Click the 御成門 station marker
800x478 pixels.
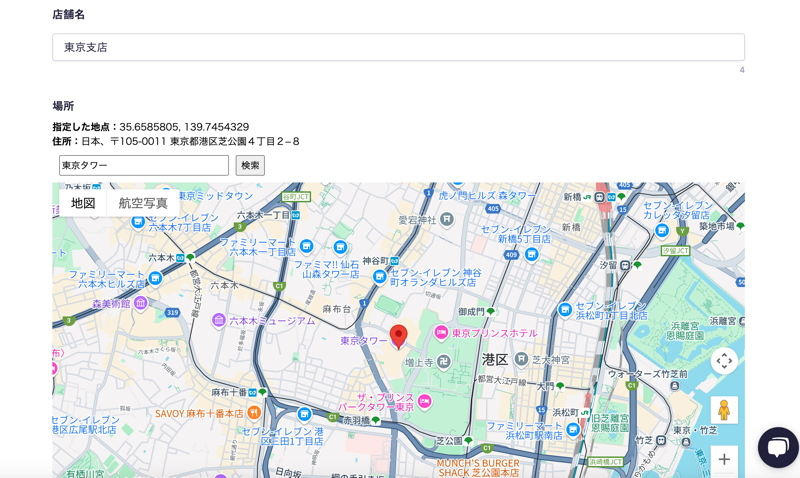(490, 311)
